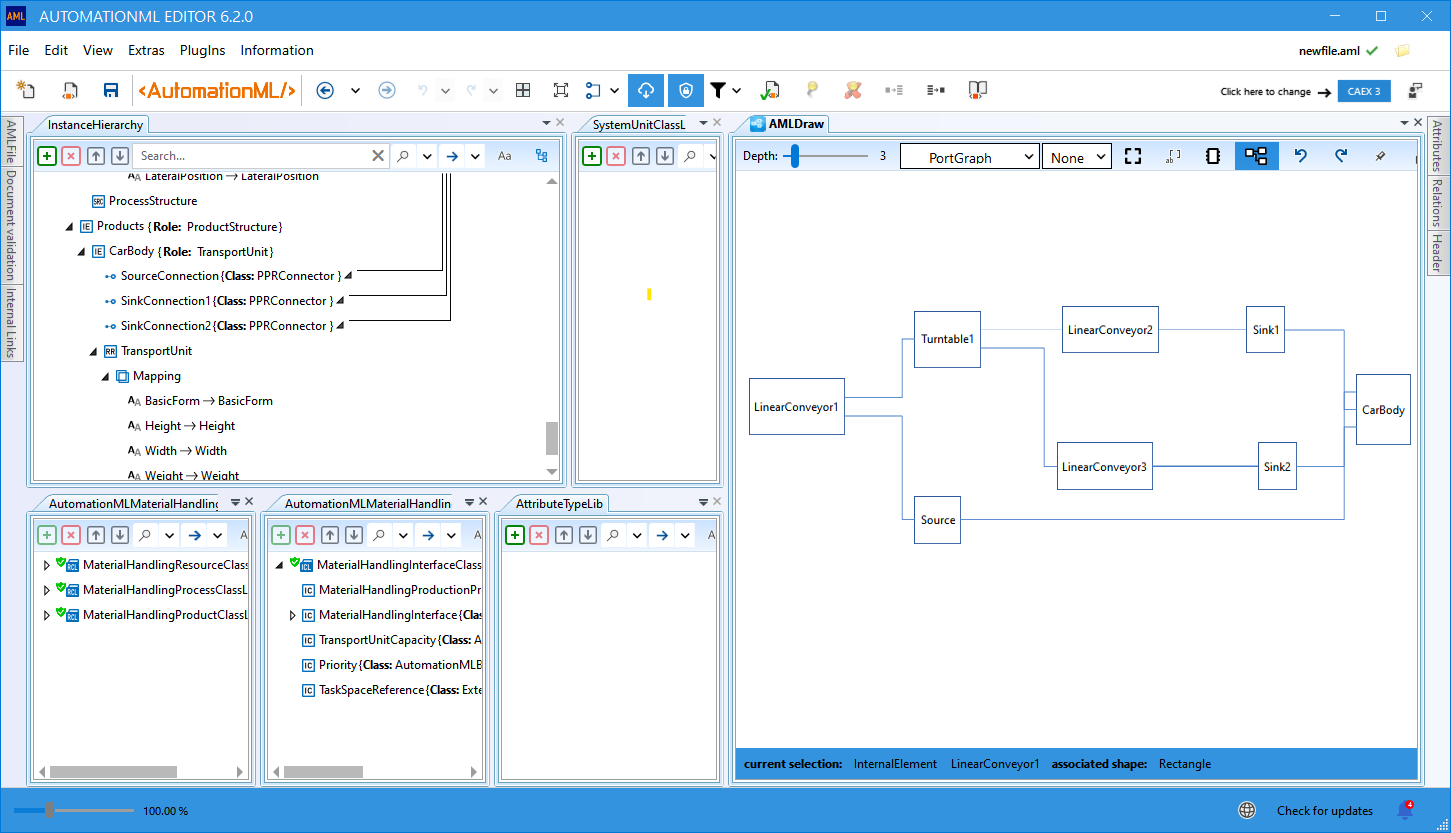This screenshot has width=1451, height=833.
Task: Collapse the TransportUnit role node
Action: (x=93, y=351)
